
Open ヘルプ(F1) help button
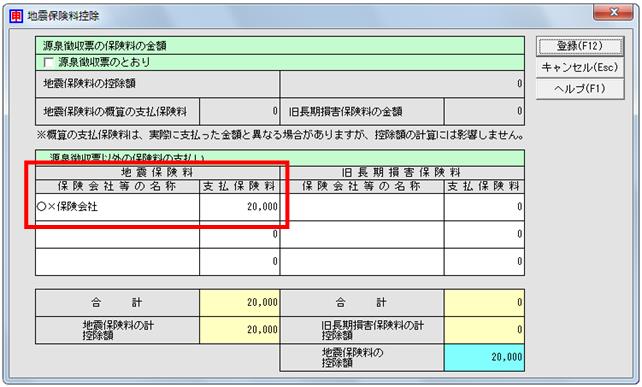(x=580, y=89)
